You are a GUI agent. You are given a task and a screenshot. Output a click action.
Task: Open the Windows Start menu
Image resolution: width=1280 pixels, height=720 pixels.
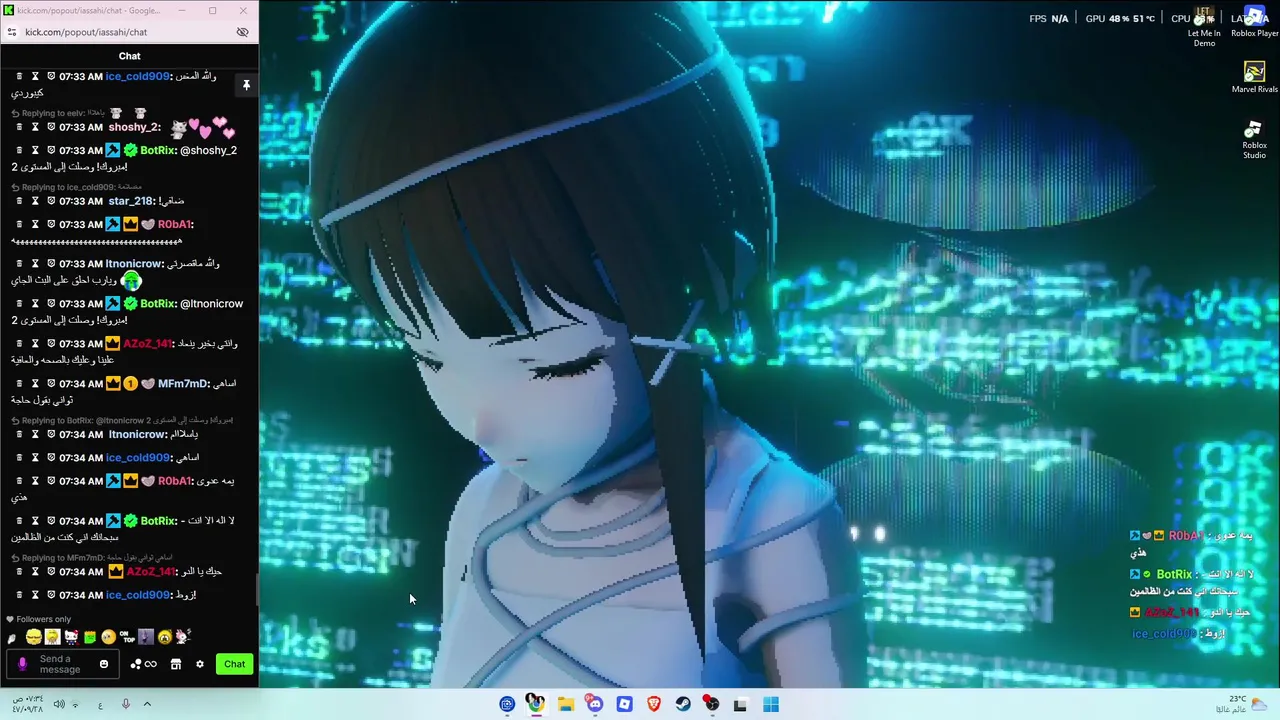click(771, 704)
